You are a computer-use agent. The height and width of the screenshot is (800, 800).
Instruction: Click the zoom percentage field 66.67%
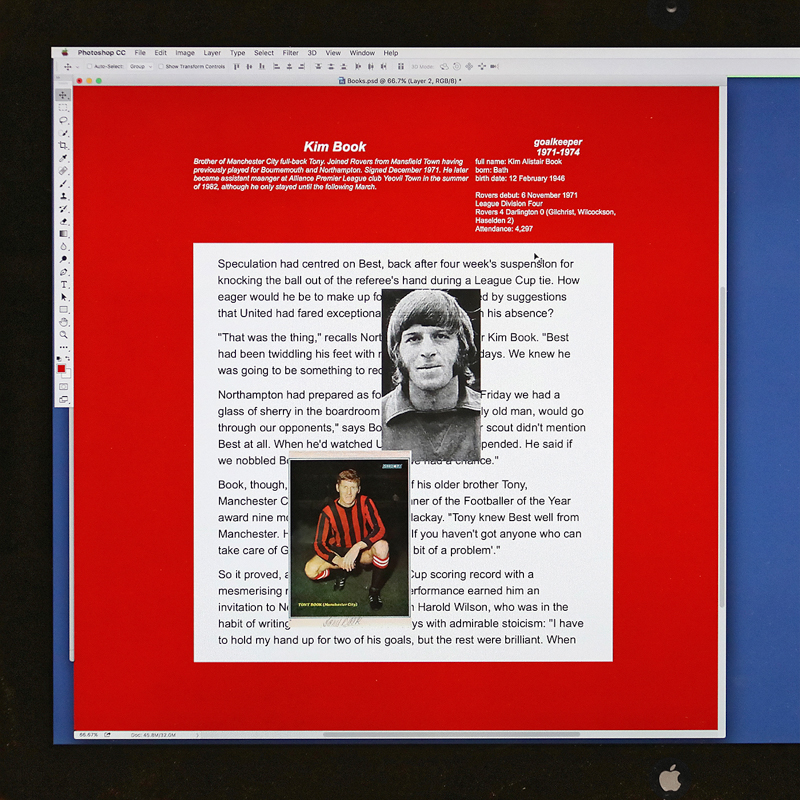88,735
